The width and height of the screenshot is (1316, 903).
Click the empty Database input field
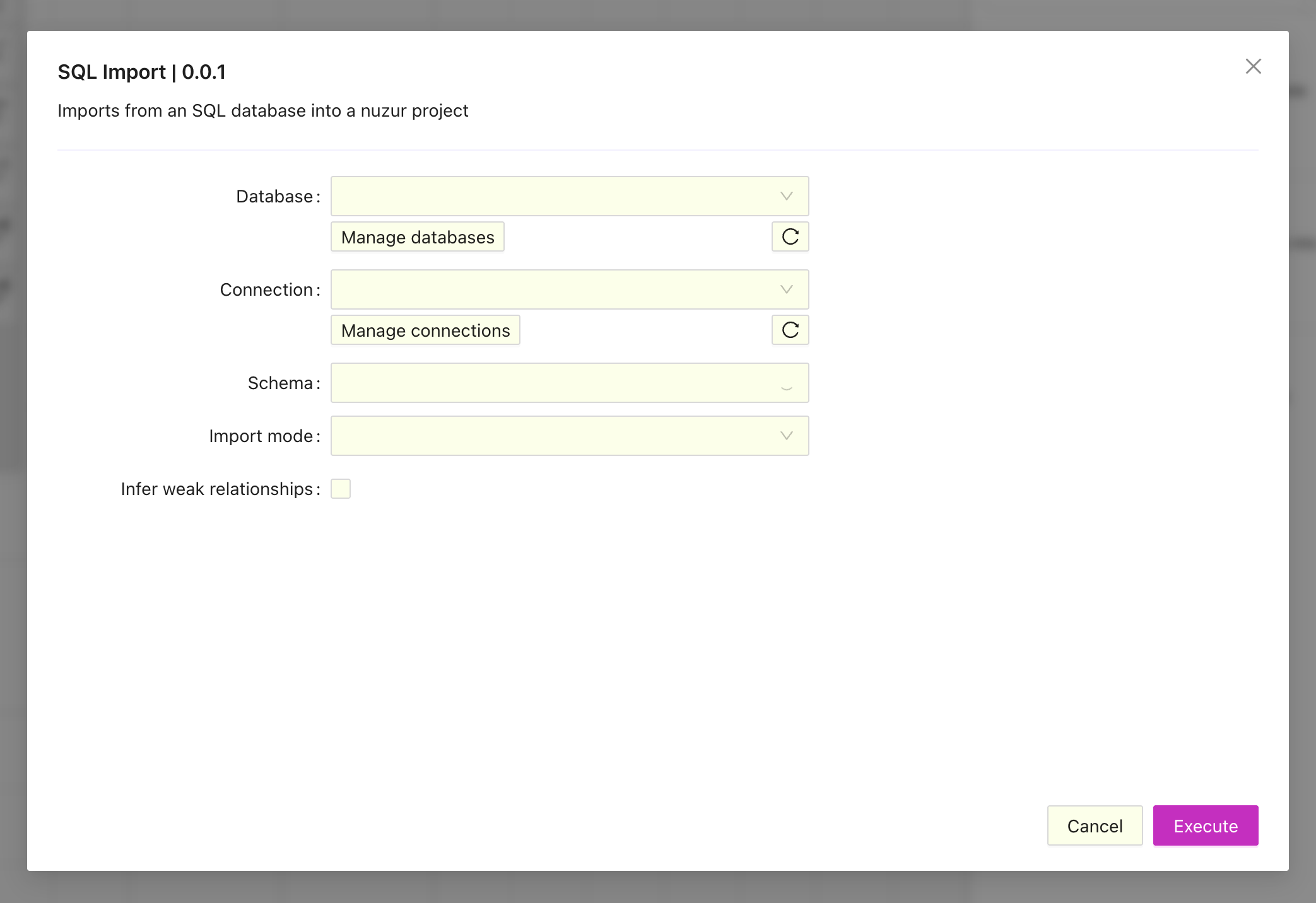[x=555, y=196]
